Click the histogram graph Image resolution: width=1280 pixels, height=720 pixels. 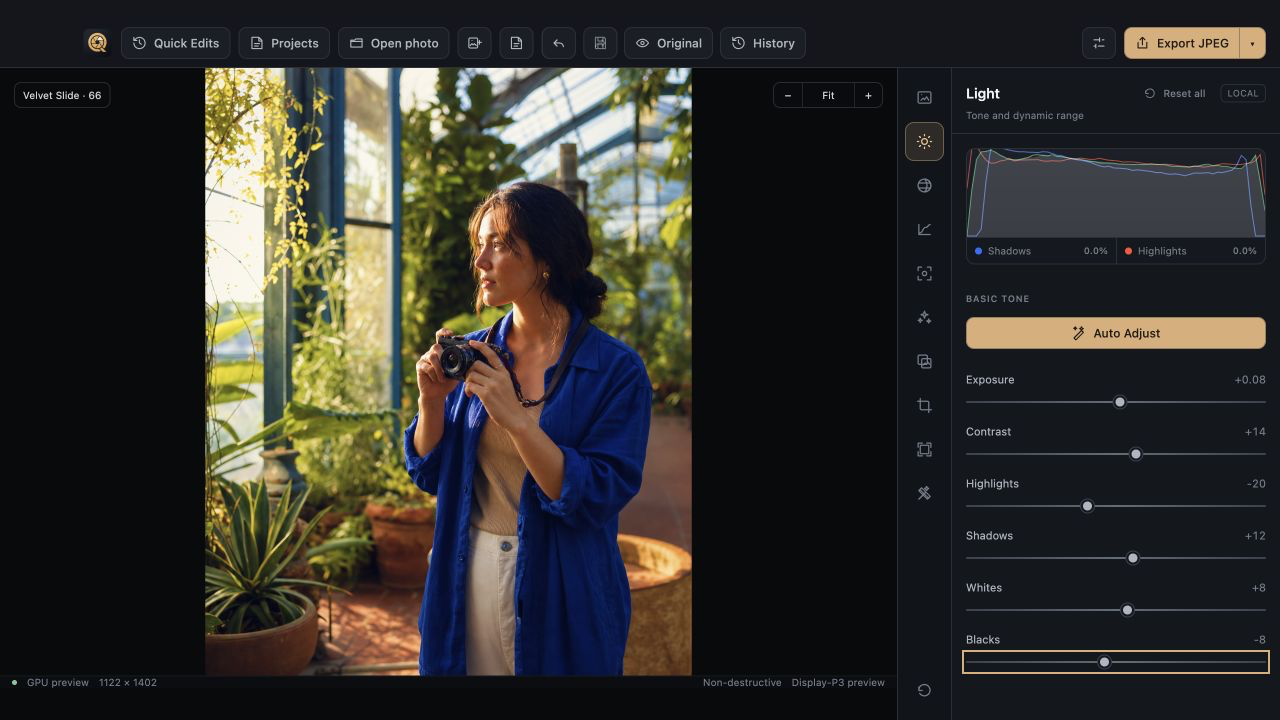[1116, 193]
